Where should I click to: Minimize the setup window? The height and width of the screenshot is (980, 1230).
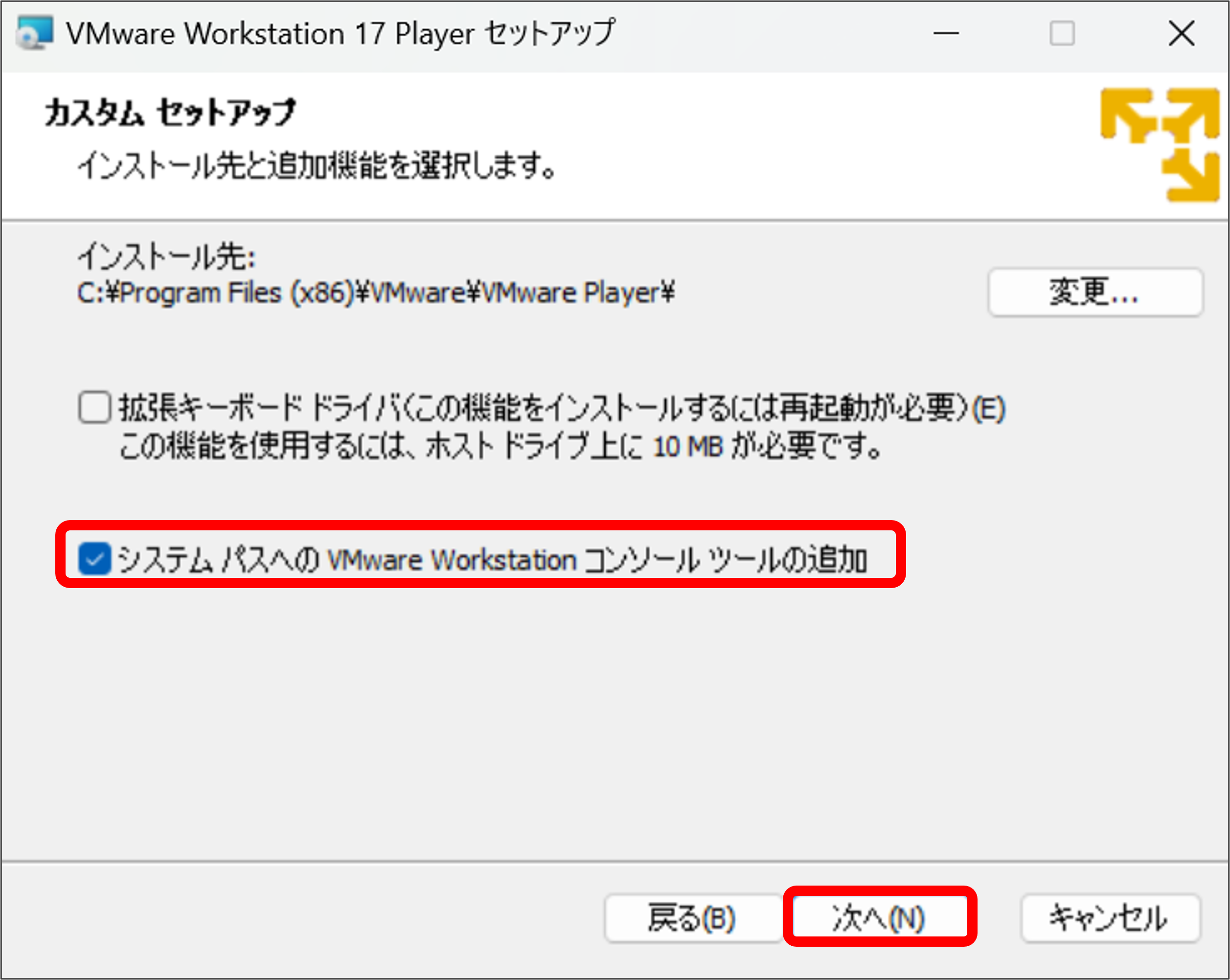pos(945,34)
